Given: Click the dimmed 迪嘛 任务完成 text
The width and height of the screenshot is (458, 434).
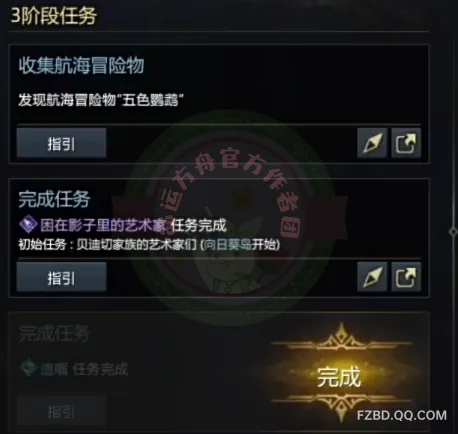Looking at the screenshot, I should (x=84, y=369).
